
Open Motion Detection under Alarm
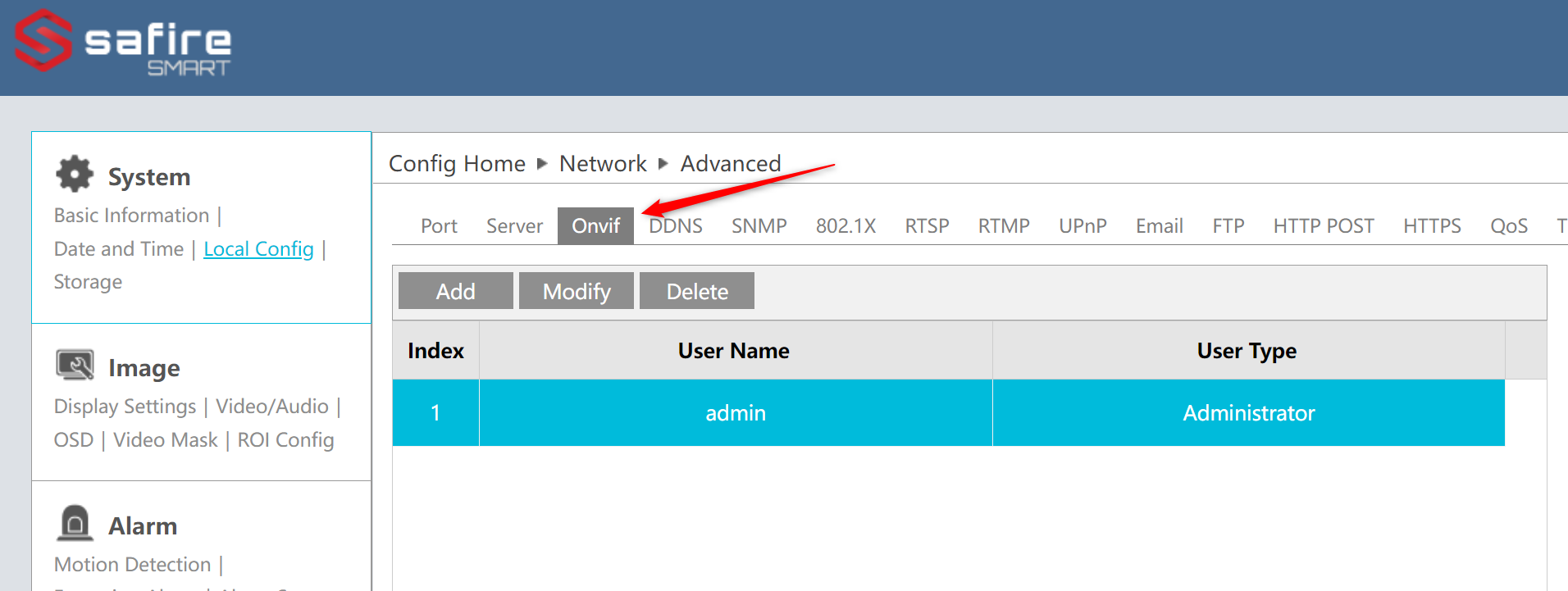132,565
